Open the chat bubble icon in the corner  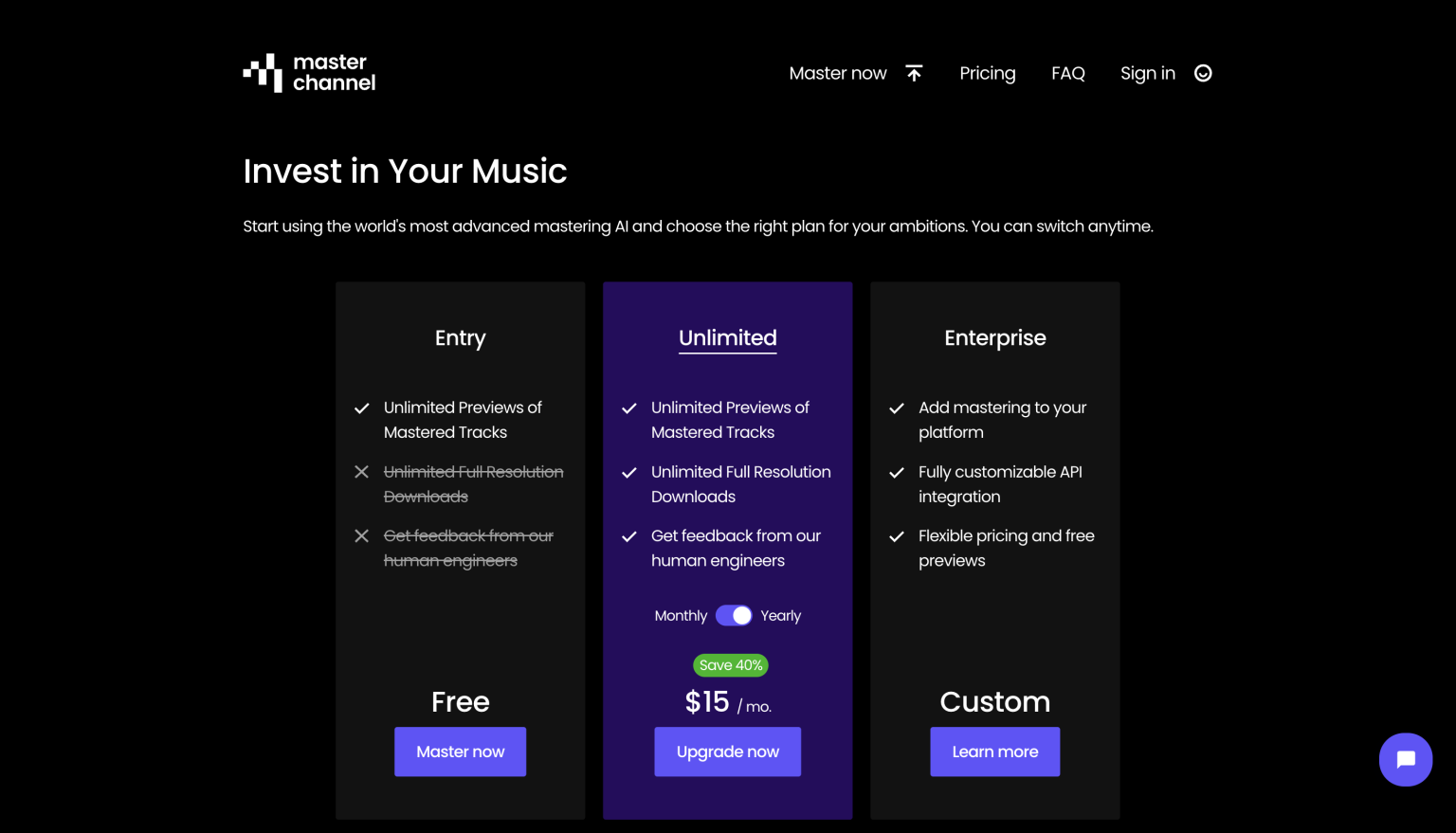(x=1406, y=759)
